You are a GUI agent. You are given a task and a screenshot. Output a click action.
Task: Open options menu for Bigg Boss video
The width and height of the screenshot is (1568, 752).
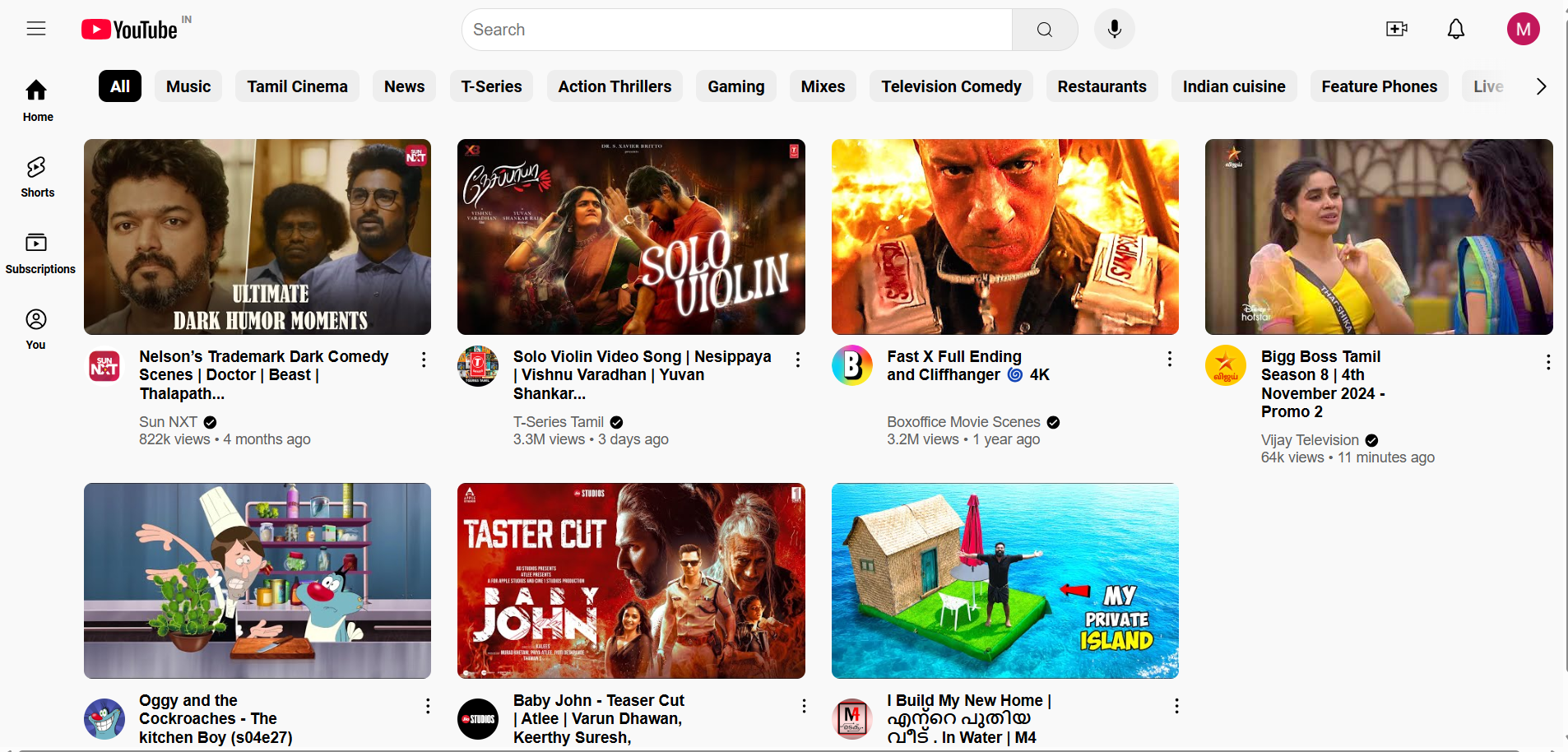tap(1547, 362)
